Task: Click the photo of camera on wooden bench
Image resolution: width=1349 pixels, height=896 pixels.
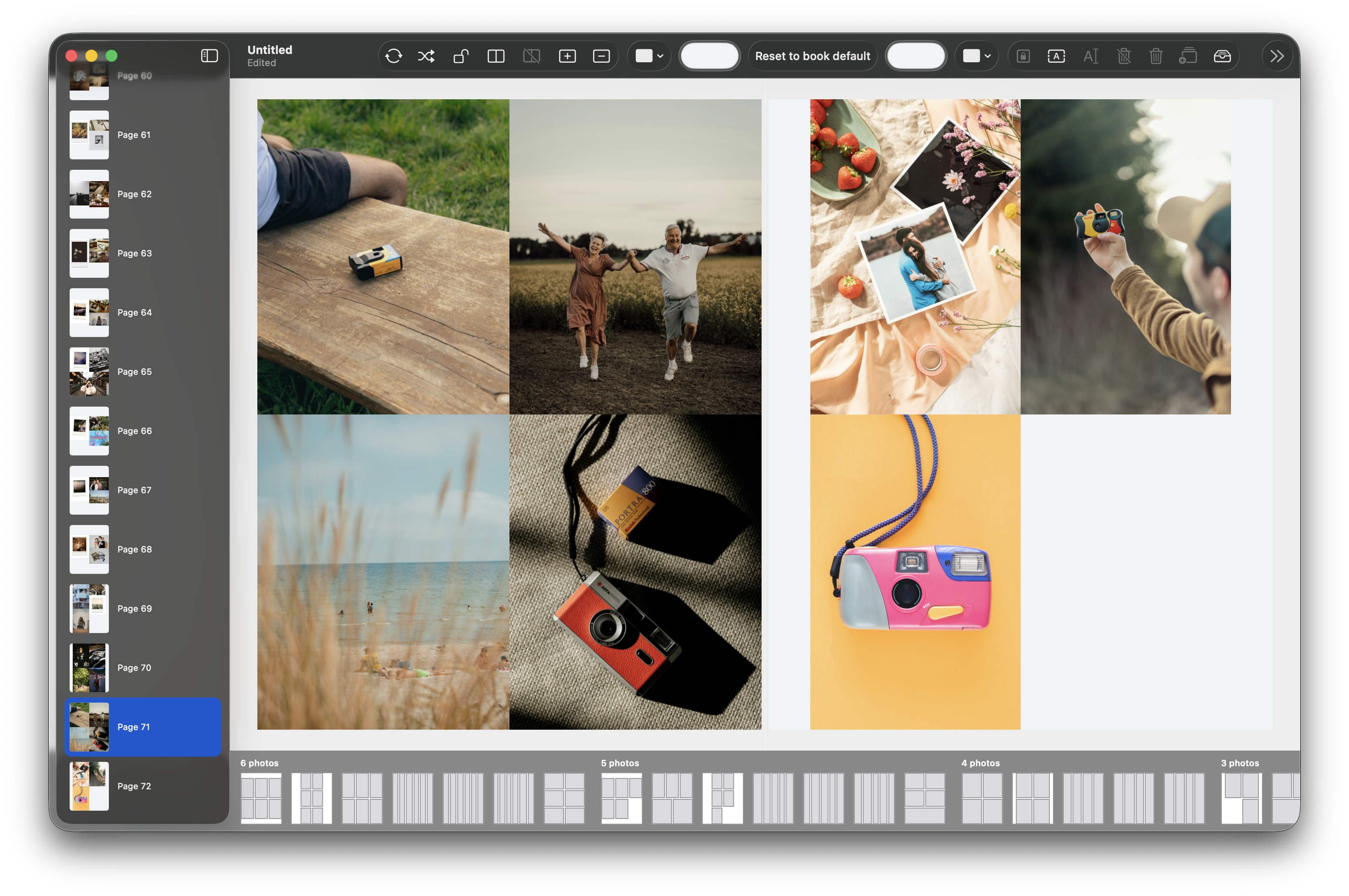Action: [383, 256]
